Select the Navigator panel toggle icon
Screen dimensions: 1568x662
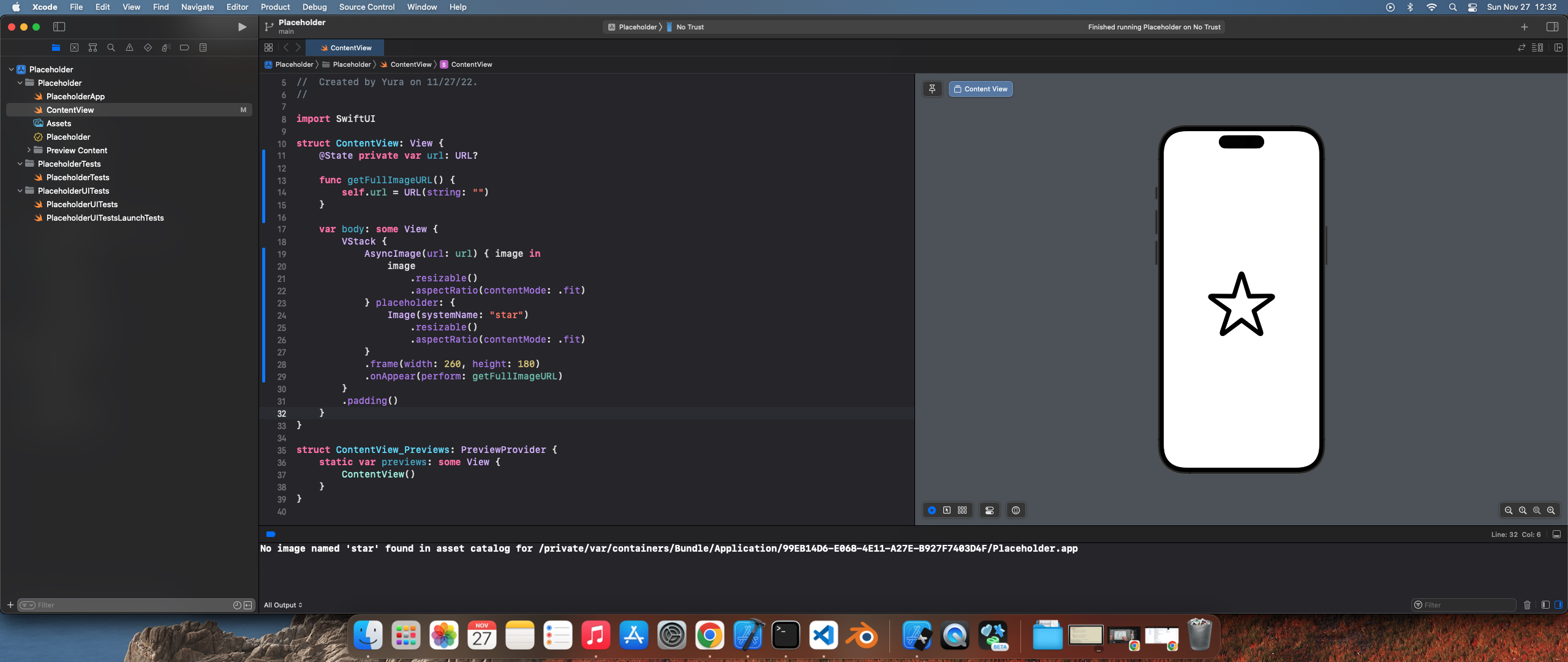coord(59,27)
